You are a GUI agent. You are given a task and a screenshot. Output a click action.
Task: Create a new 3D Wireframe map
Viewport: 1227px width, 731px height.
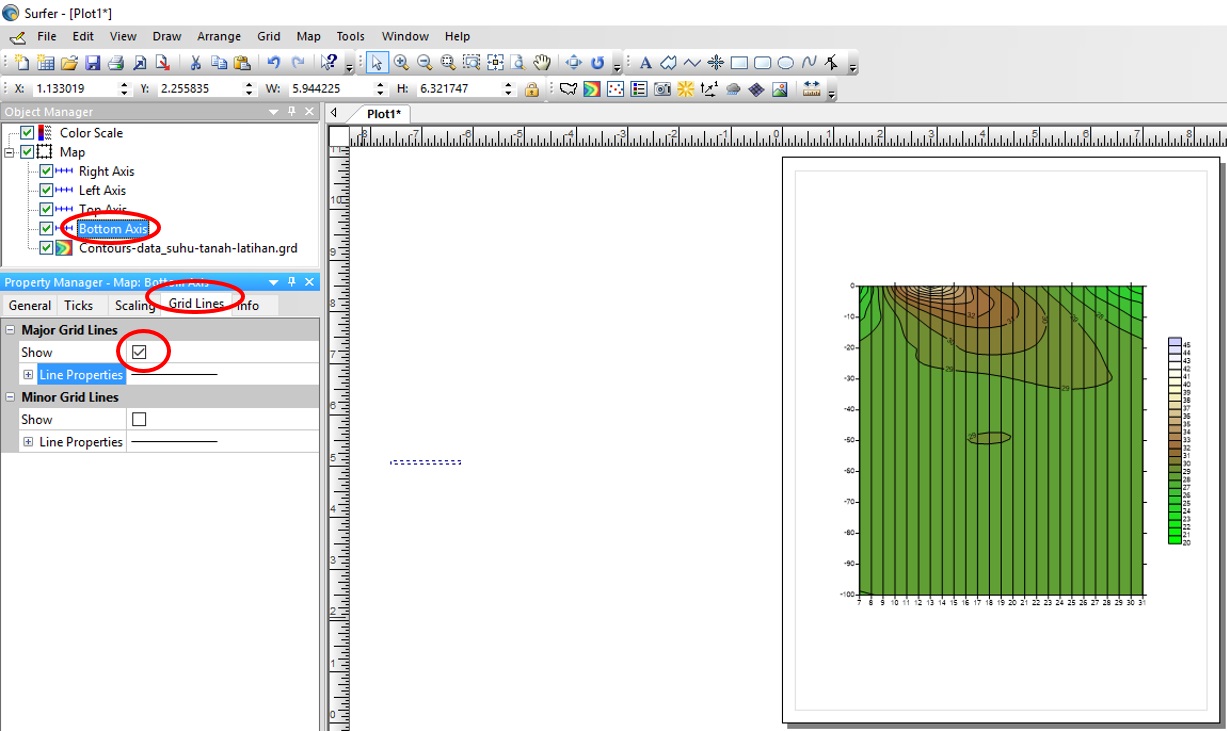click(756, 89)
